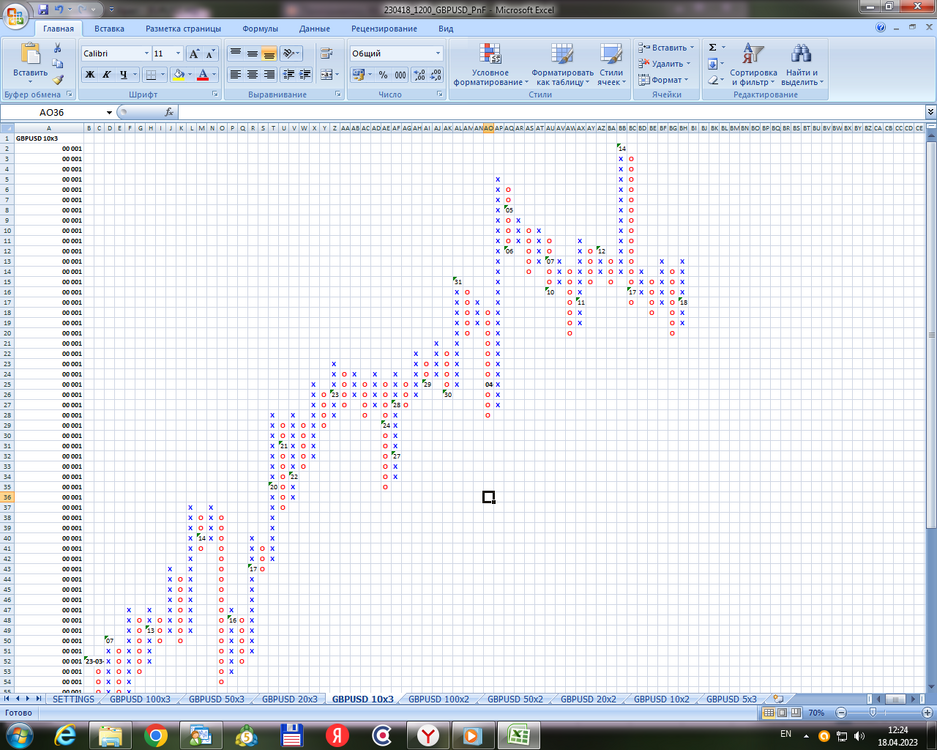Switch to the Формулы ribbon tab
The height and width of the screenshot is (750, 937).
pos(260,29)
